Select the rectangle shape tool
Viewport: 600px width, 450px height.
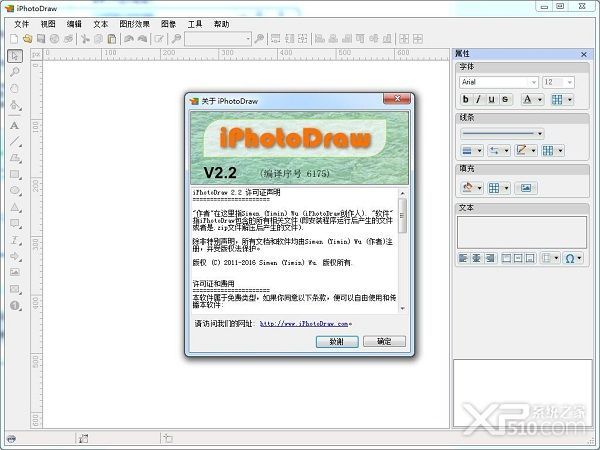[x=15, y=174]
